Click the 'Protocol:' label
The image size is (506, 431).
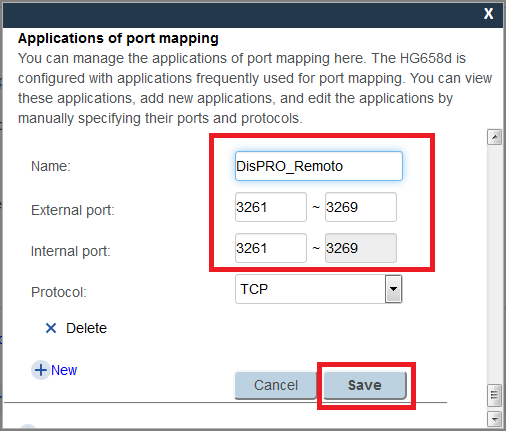59,292
